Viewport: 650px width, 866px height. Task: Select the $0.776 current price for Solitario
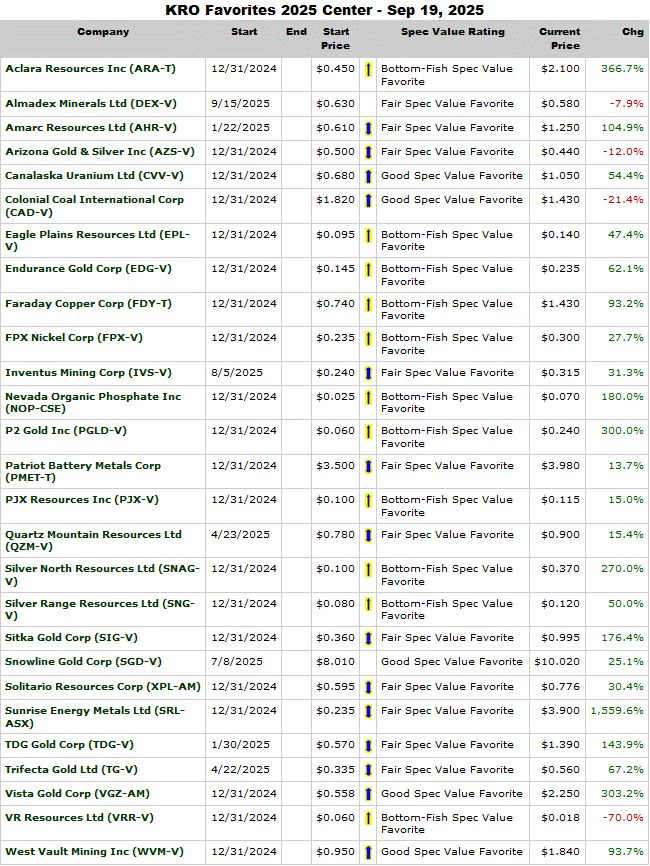[x=561, y=687]
